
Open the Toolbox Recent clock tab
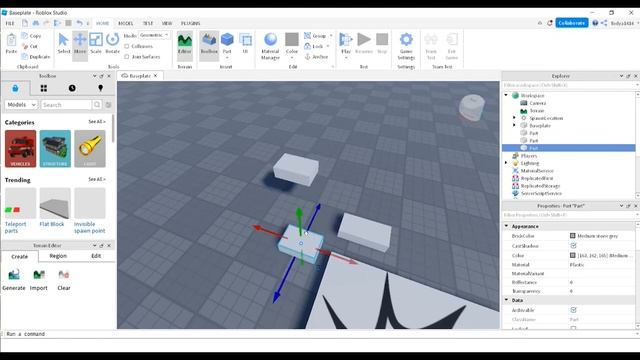(x=72, y=88)
